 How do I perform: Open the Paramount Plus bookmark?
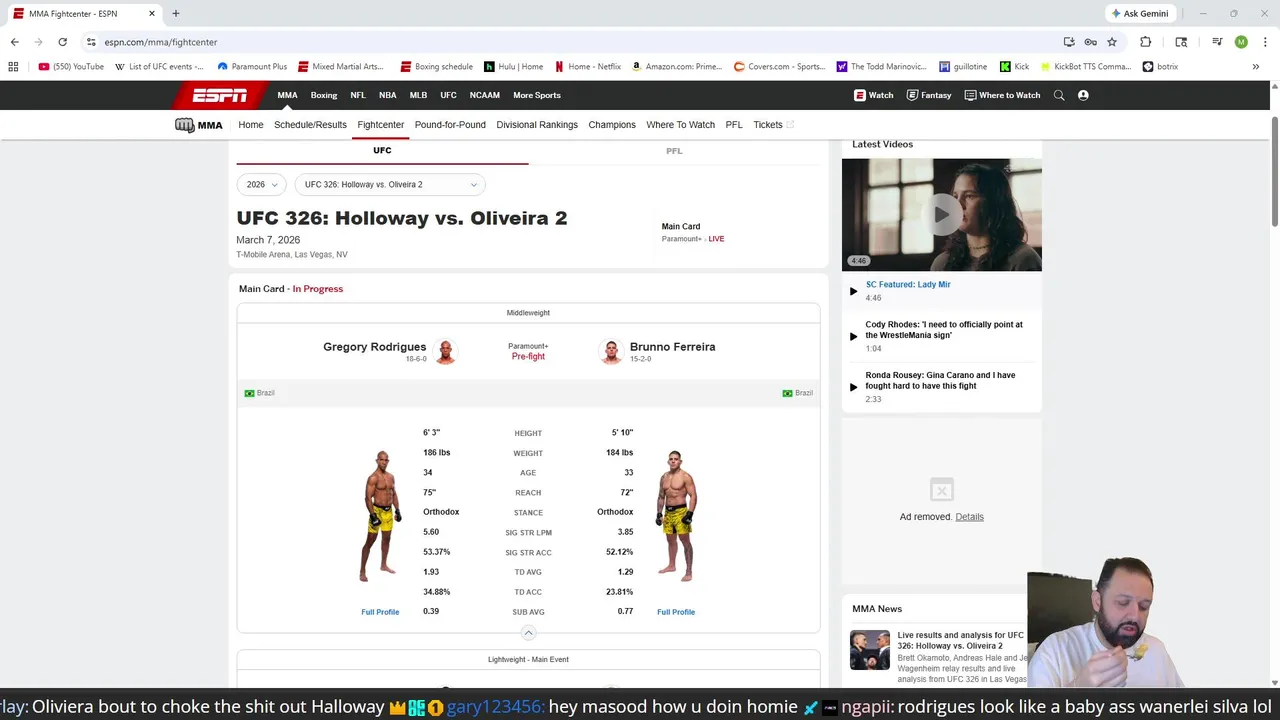tap(252, 67)
